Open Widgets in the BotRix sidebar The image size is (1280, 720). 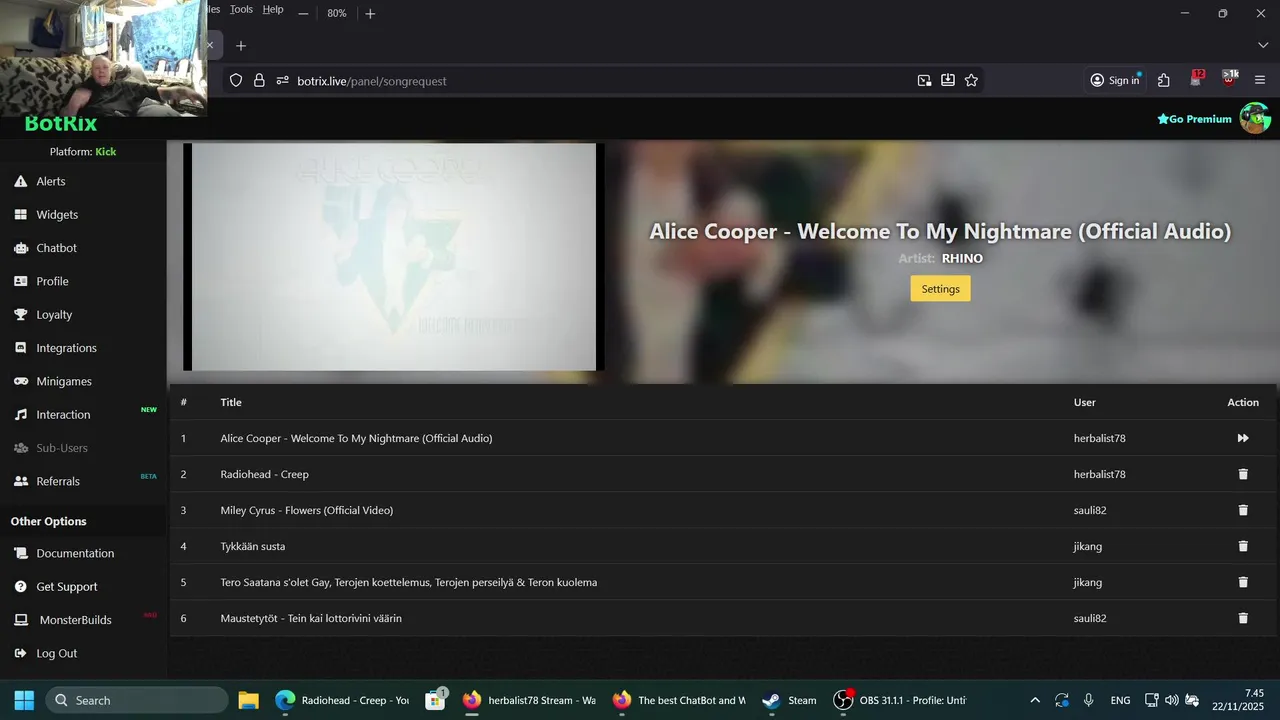(x=57, y=214)
